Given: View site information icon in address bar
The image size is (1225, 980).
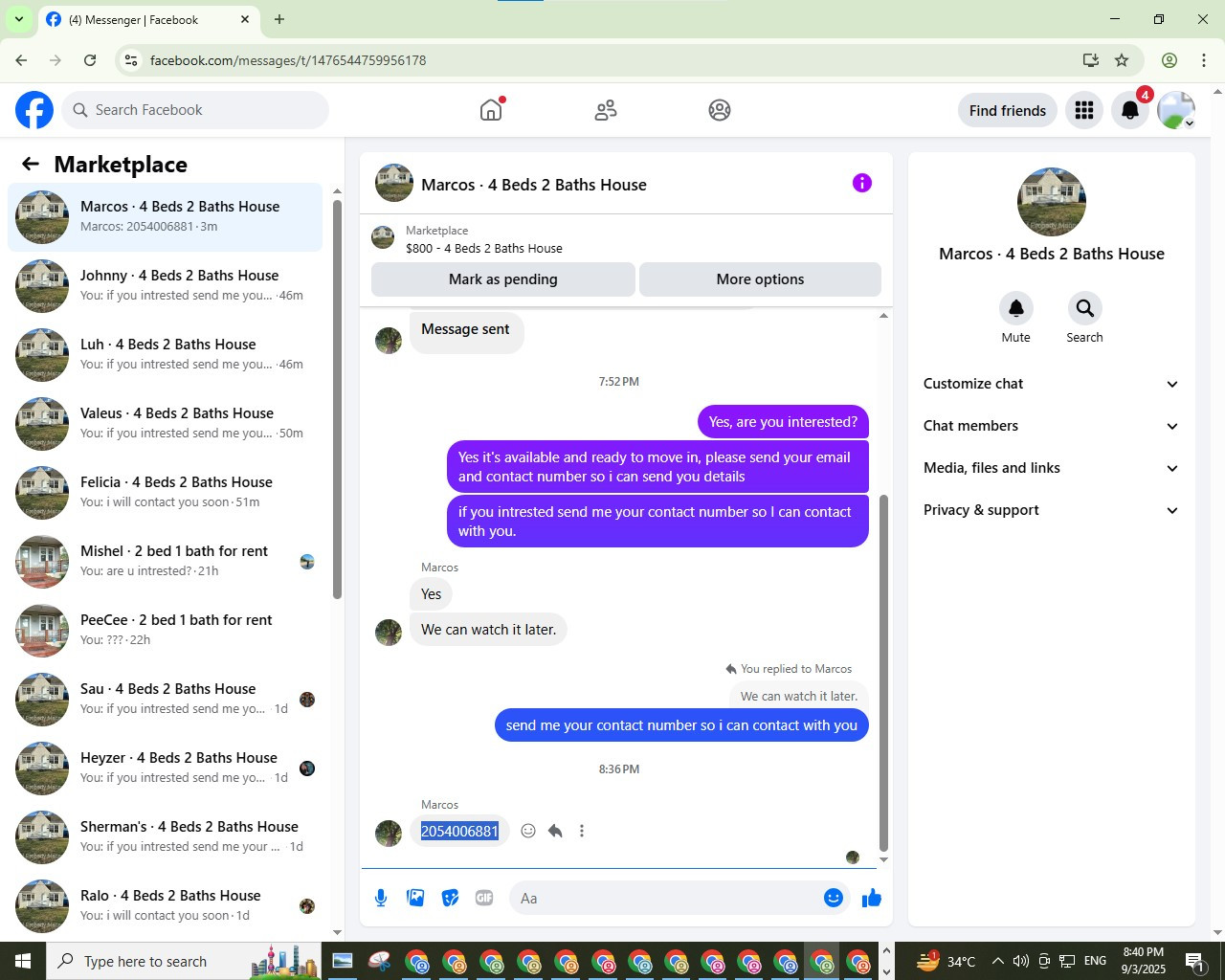Looking at the screenshot, I should tap(131, 60).
